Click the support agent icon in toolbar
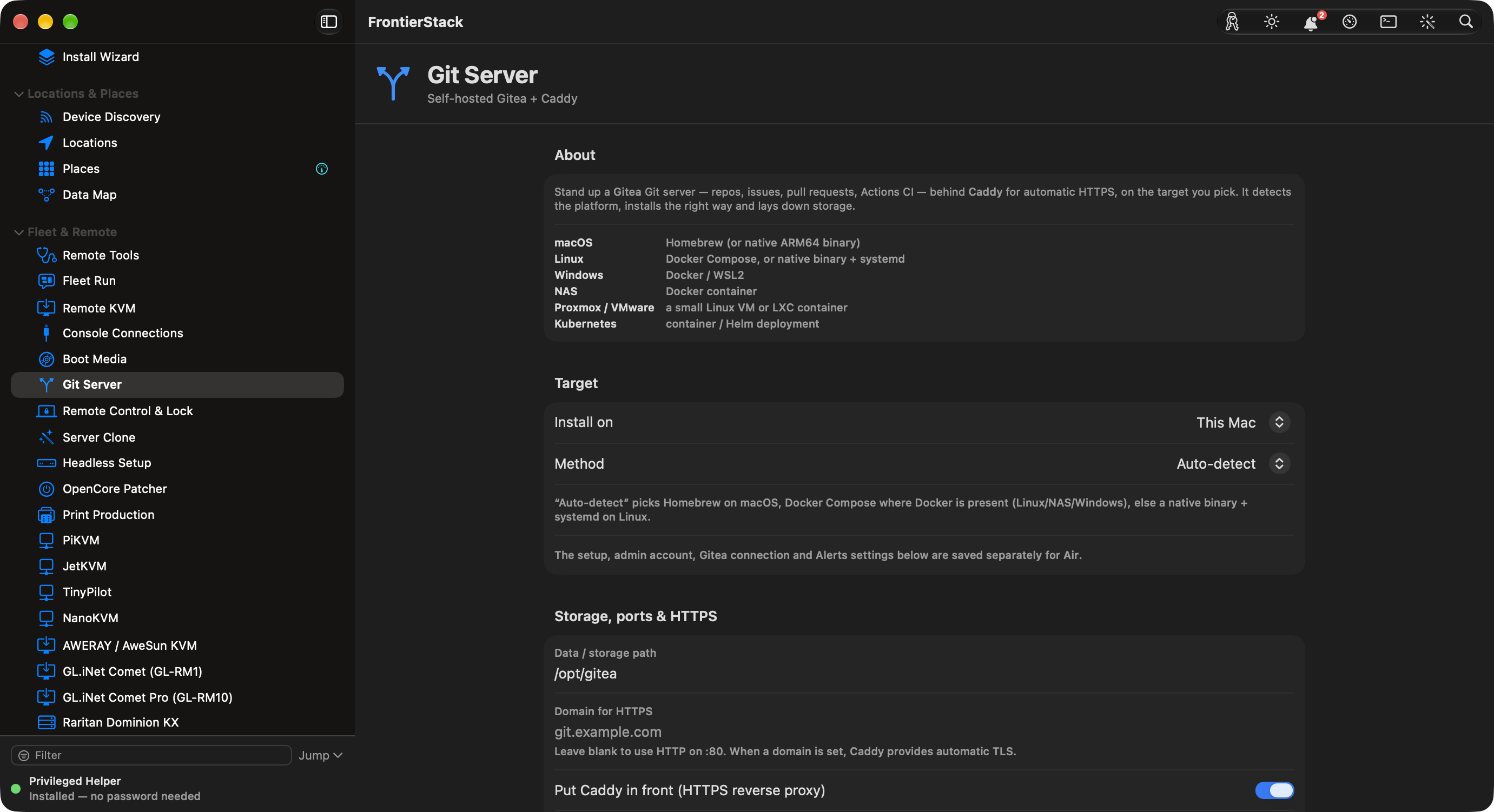Image resolution: width=1494 pixels, height=812 pixels. click(x=1232, y=22)
